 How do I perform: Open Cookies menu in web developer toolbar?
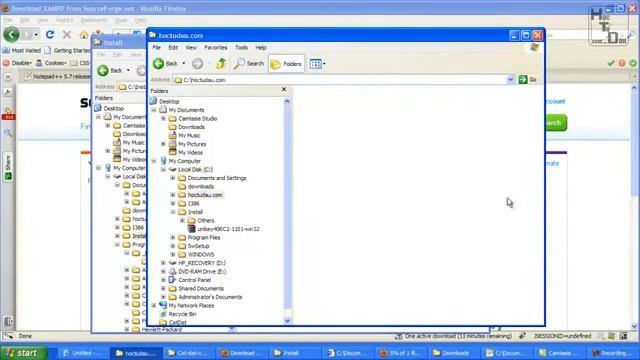pyautogui.click(x=51, y=63)
